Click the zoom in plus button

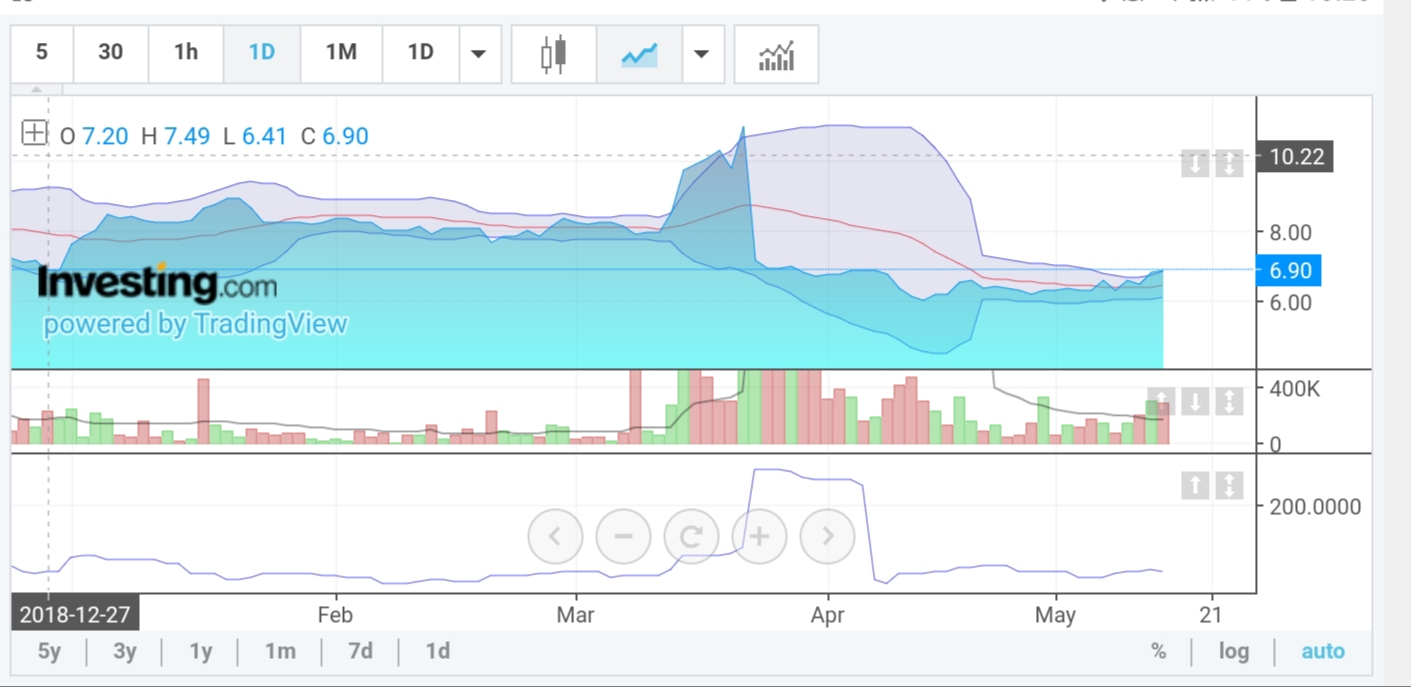(x=759, y=537)
